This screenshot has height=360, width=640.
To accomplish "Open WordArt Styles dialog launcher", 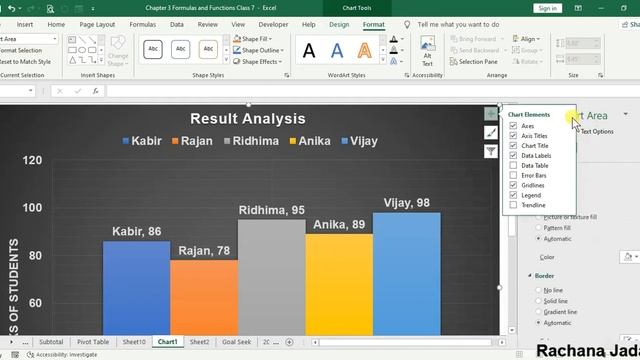I will (407, 76).
